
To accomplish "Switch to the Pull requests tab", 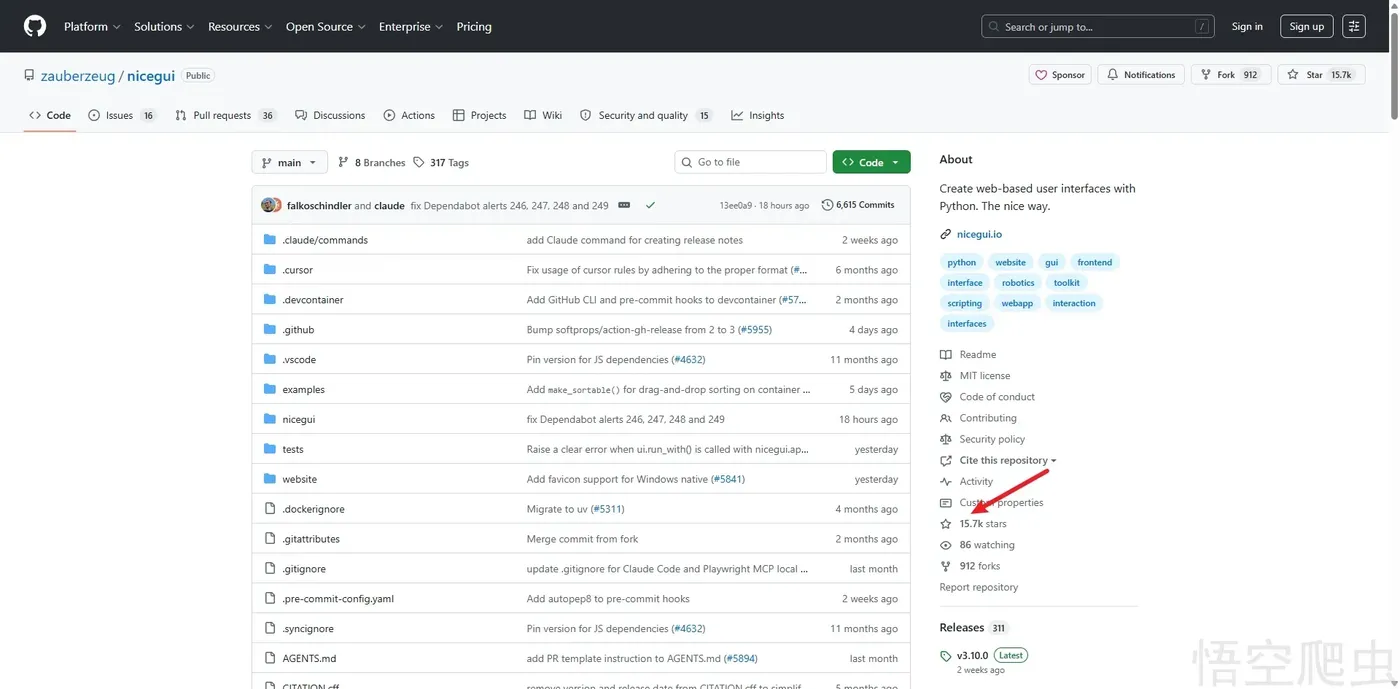I will point(225,116).
